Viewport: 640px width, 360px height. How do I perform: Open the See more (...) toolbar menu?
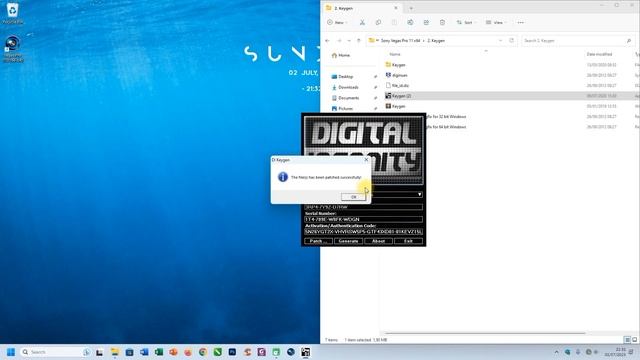coord(520,22)
